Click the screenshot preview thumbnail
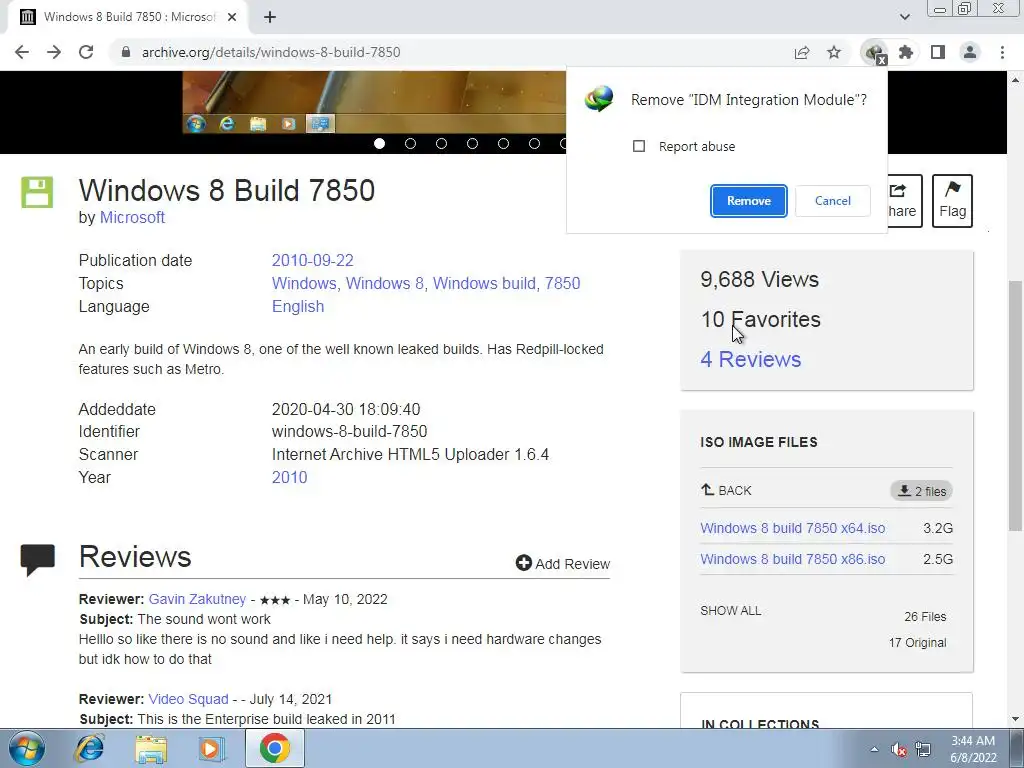This screenshot has height=768, width=1024. tap(374, 102)
